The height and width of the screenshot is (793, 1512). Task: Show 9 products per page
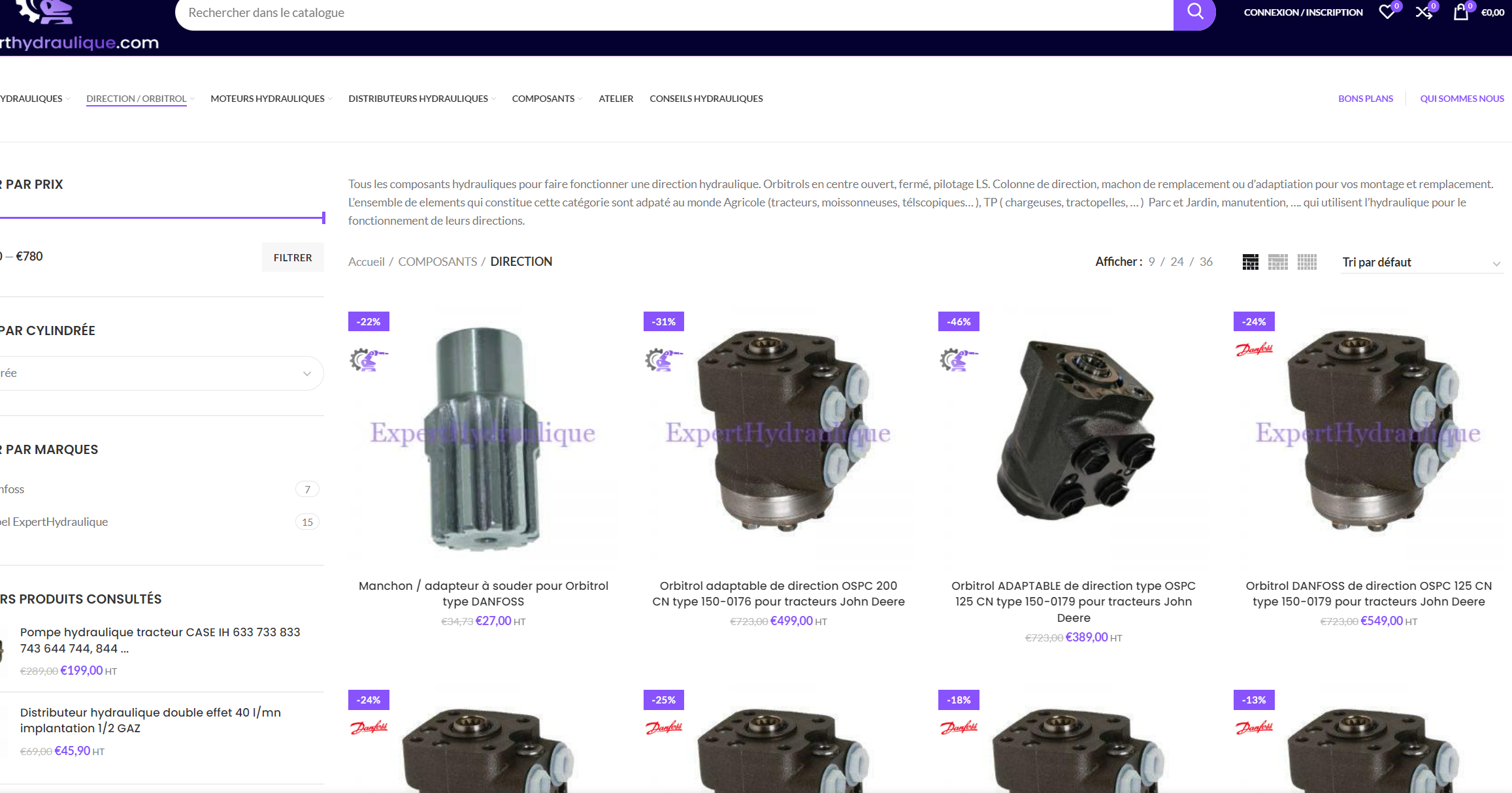point(1152,261)
